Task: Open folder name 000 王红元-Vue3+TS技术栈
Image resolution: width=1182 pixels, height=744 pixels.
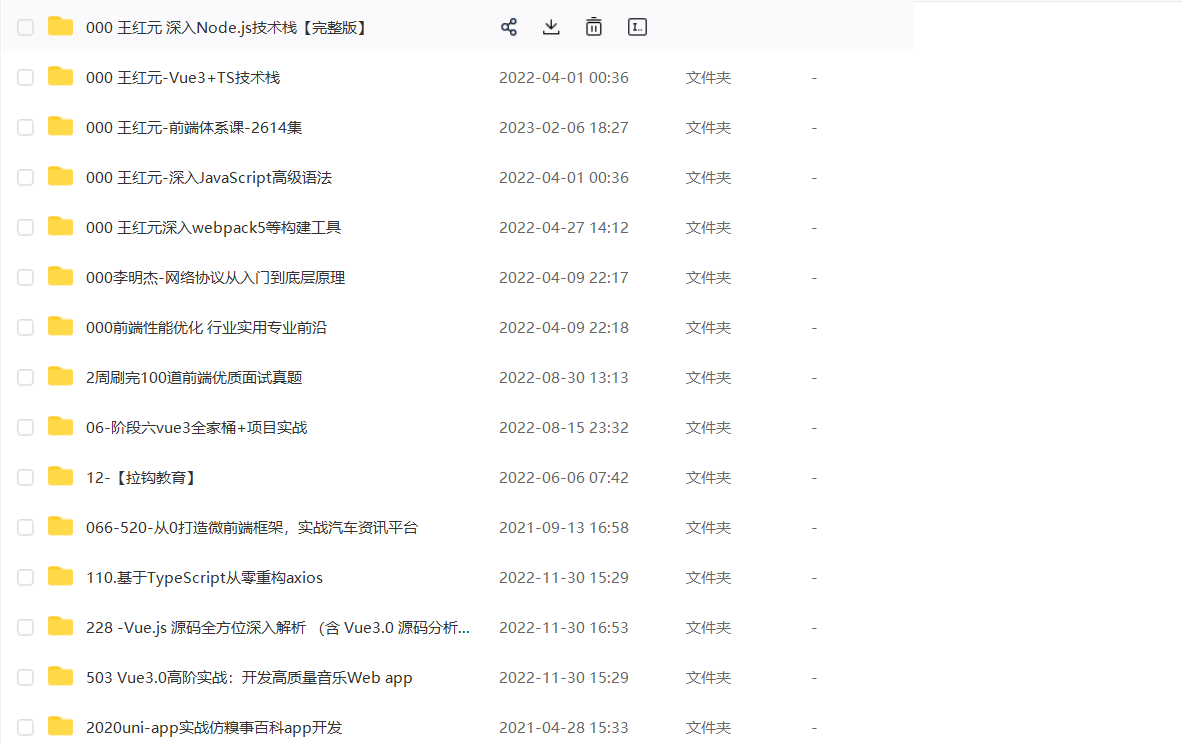Action: click(183, 78)
